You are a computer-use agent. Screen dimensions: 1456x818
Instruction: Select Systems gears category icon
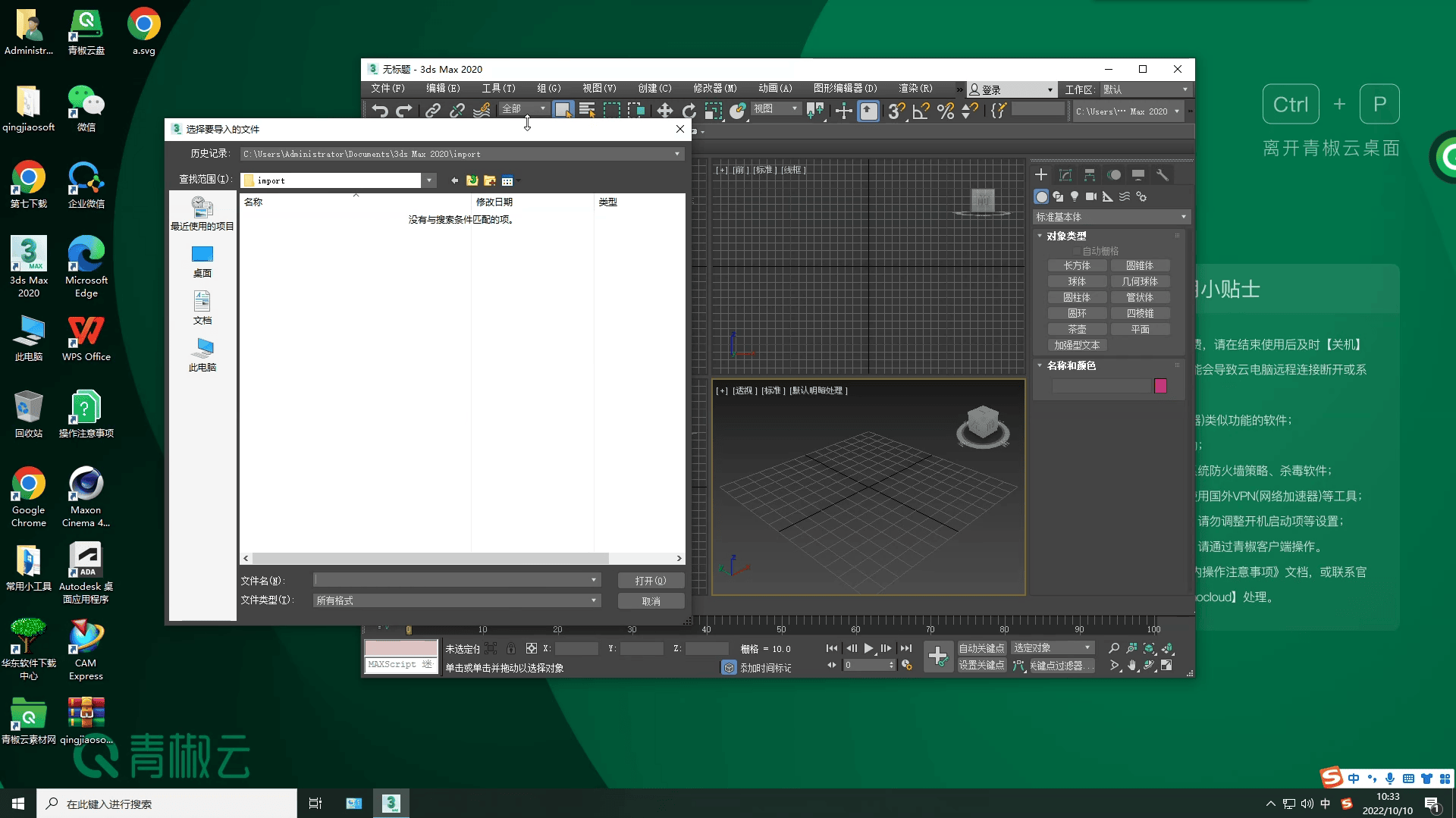click(x=1141, y=196)
